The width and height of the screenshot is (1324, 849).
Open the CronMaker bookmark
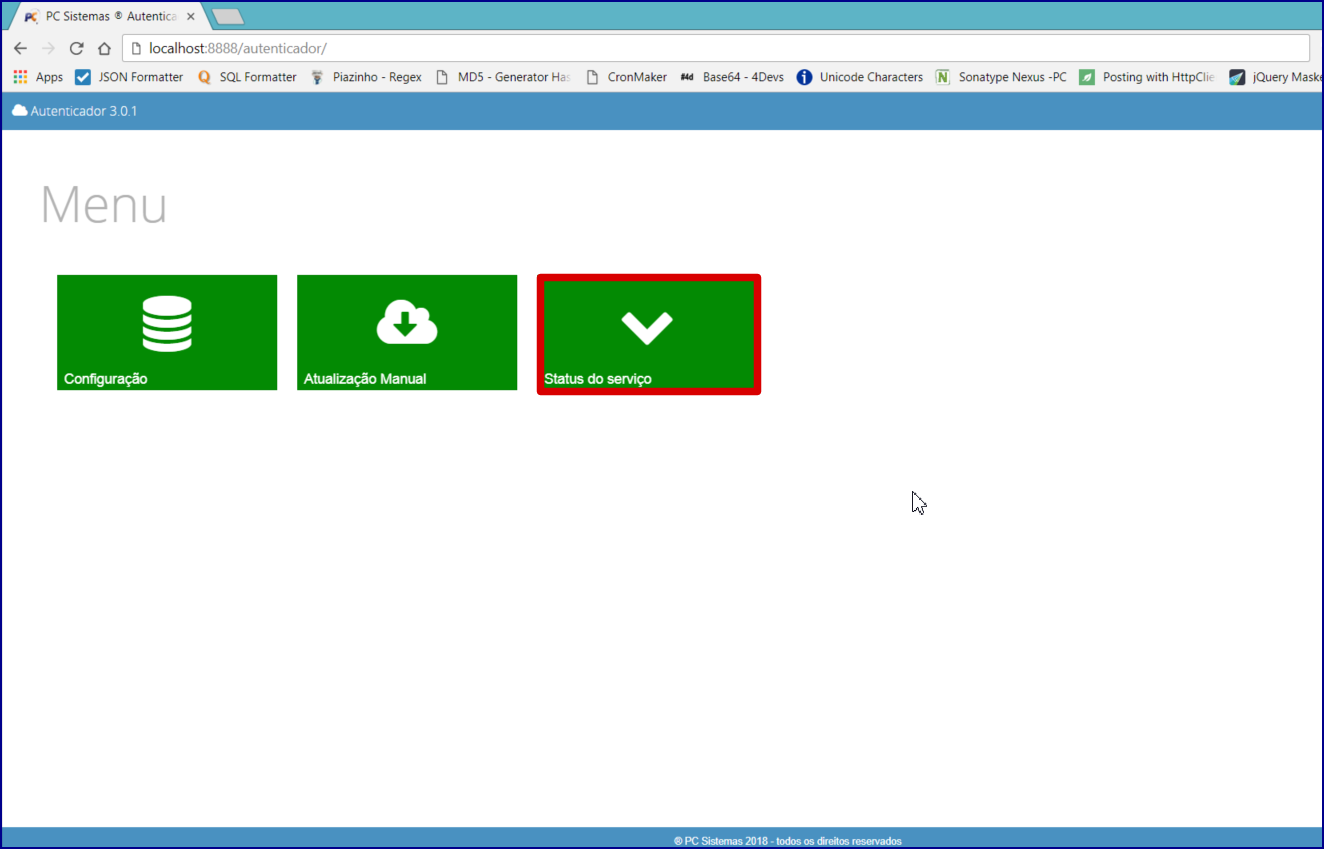point(626,77)
